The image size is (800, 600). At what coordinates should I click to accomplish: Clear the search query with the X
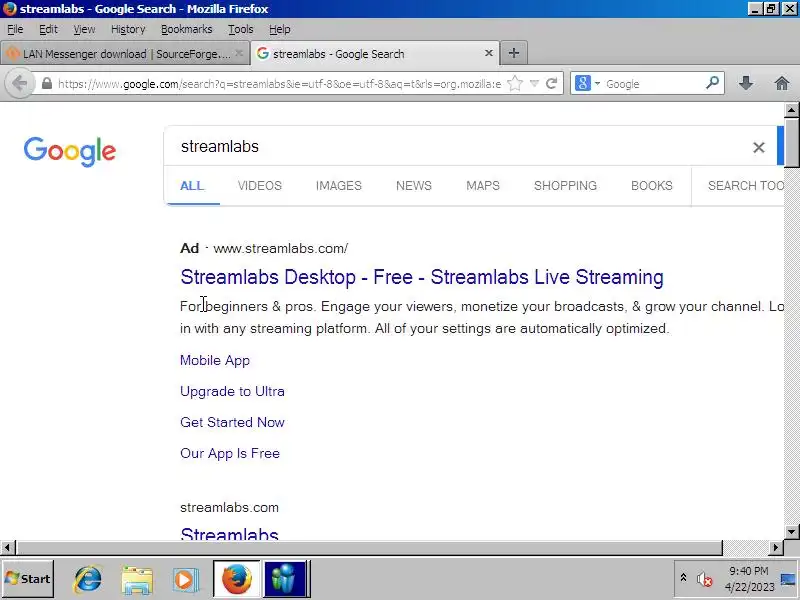759,147
